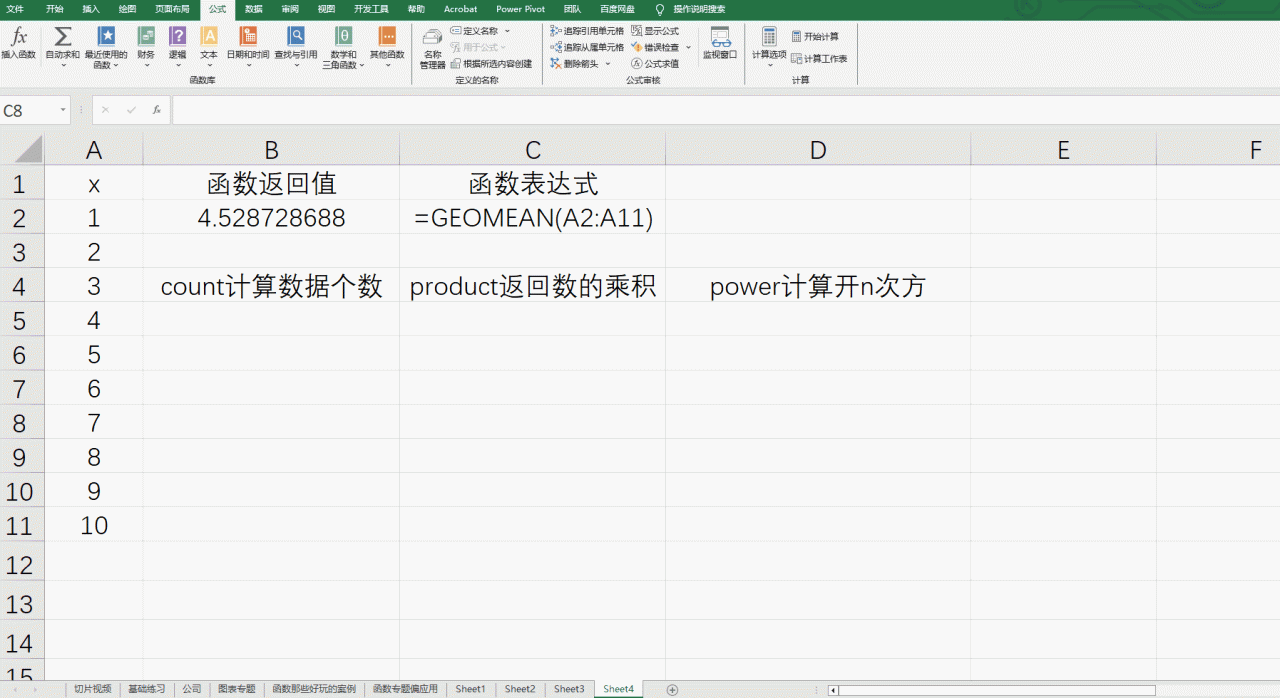Switch to the Home (开始) tab
The image size is (1280, 698).
[54, 9]
